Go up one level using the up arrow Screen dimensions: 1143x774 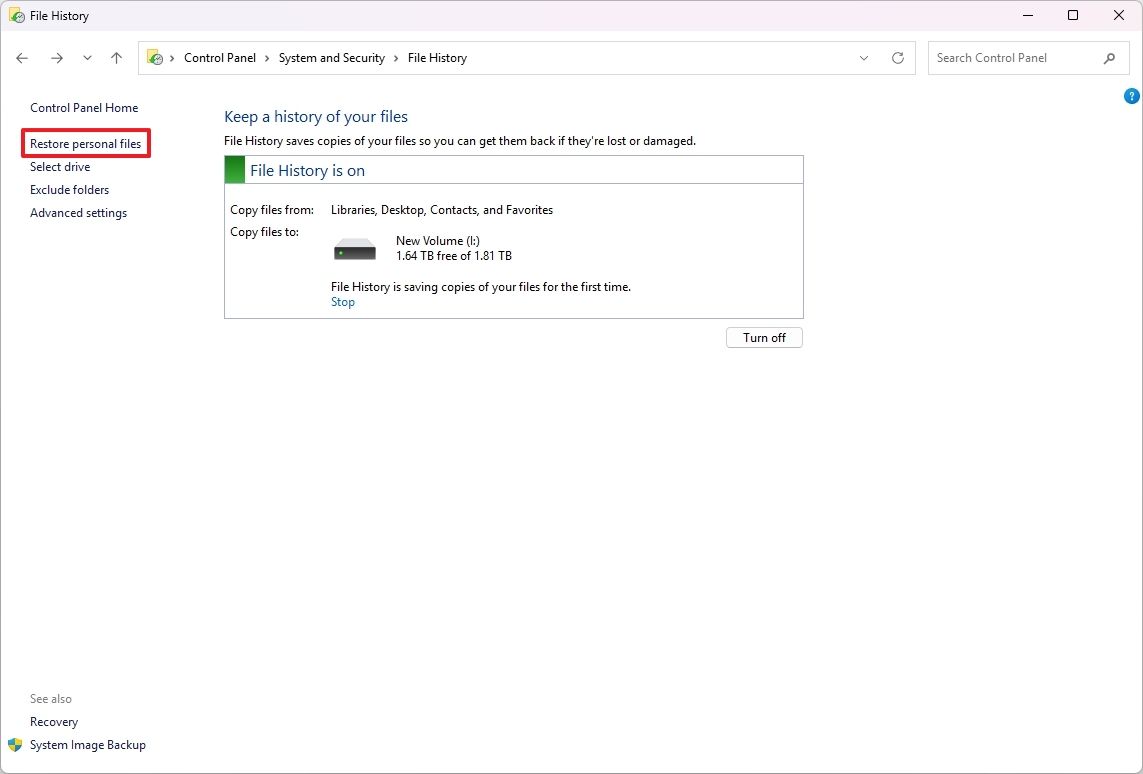pos(116,58)
